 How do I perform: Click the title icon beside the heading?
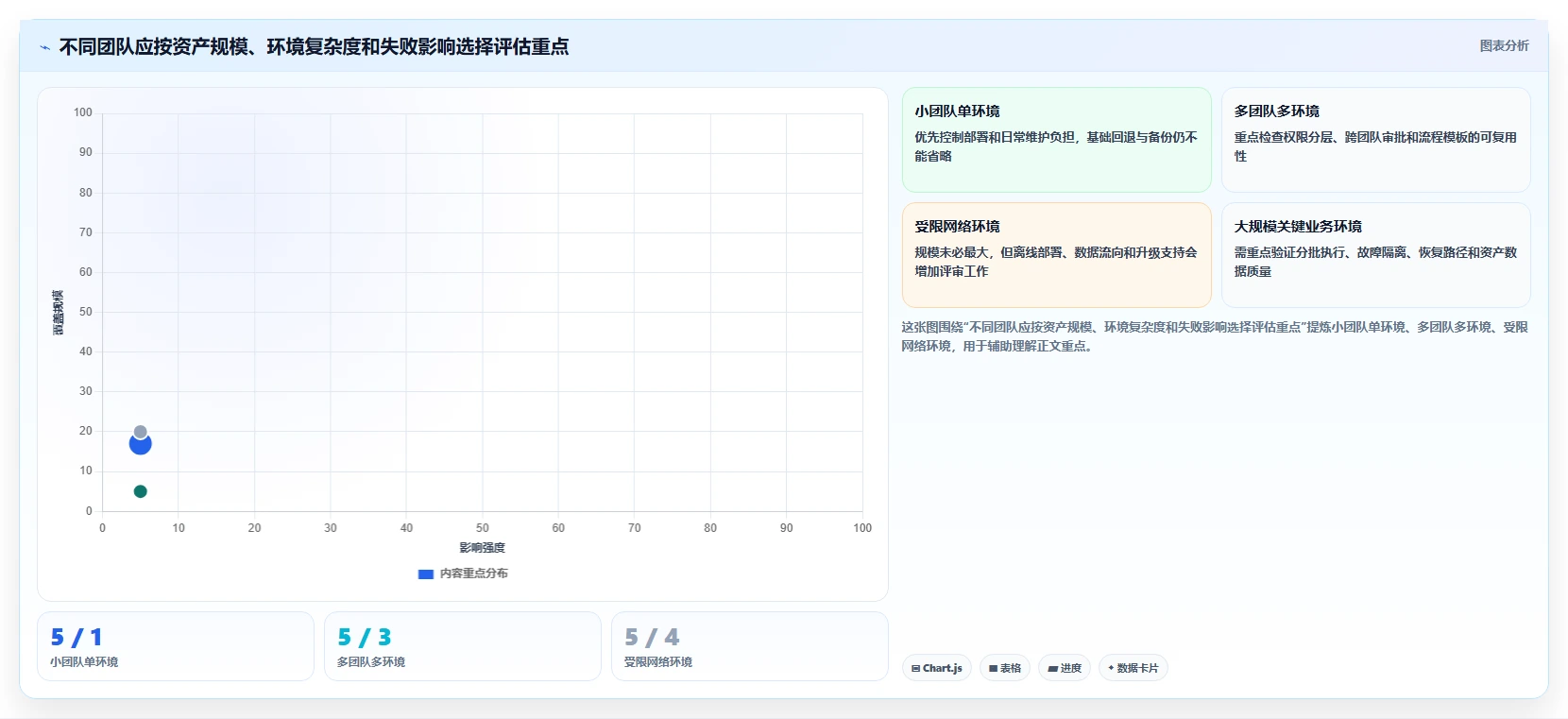pos(44,47)
